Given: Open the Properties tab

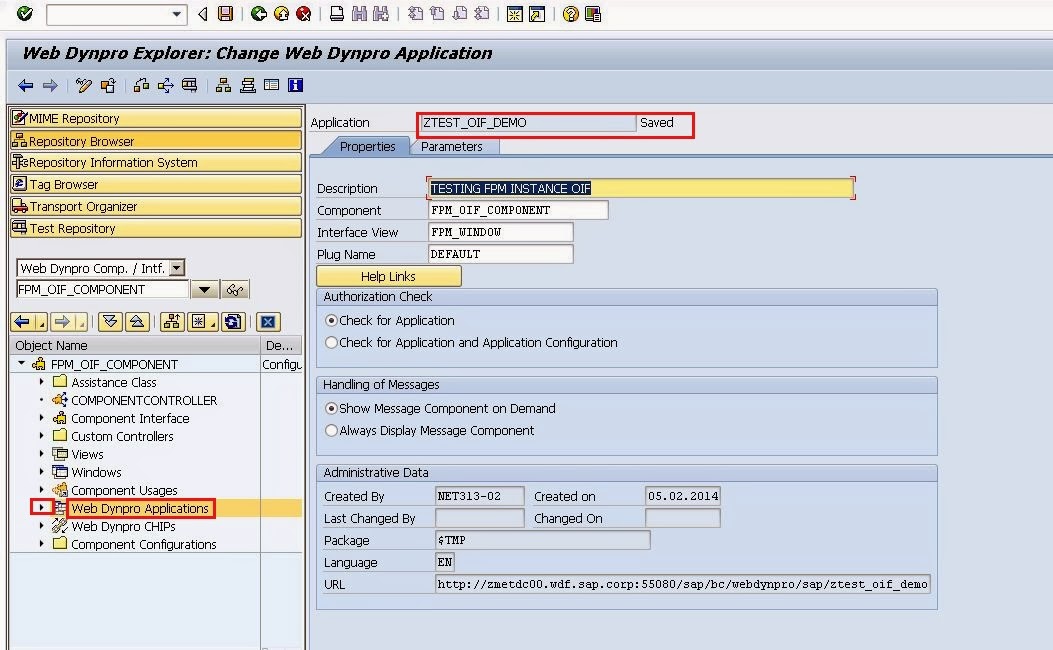Looking at the screenshot, I should coord(367,147).
